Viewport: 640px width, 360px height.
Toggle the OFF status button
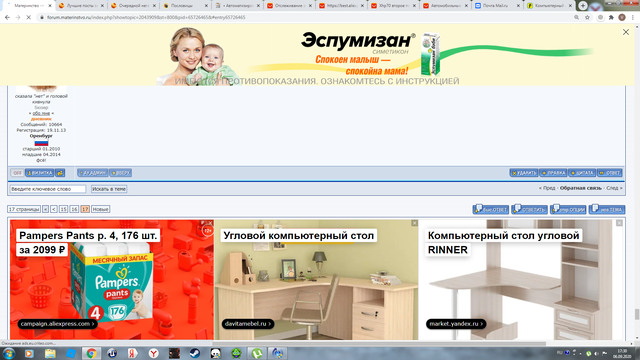(17, 173)
